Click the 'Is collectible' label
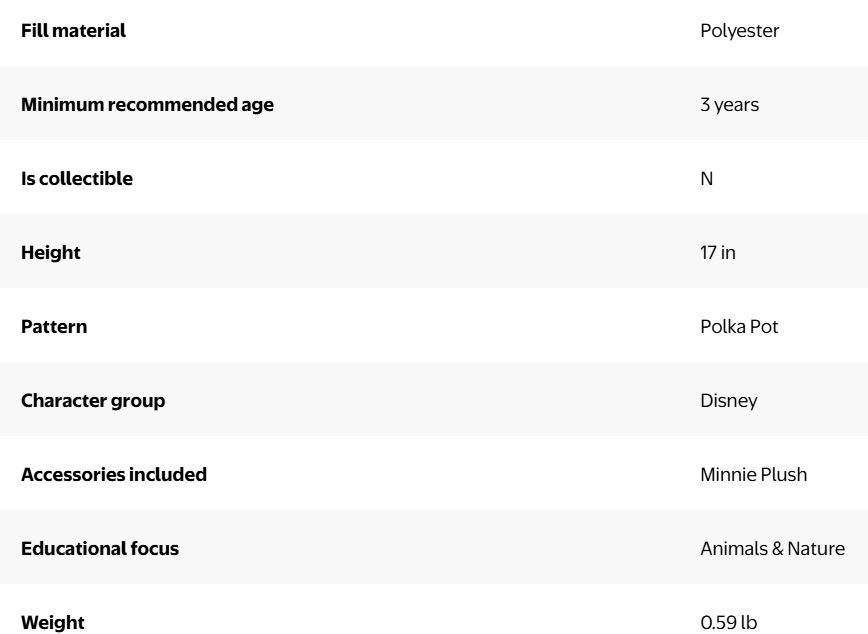The width and height of the screenshot is (868, 634). pos(76,179)
